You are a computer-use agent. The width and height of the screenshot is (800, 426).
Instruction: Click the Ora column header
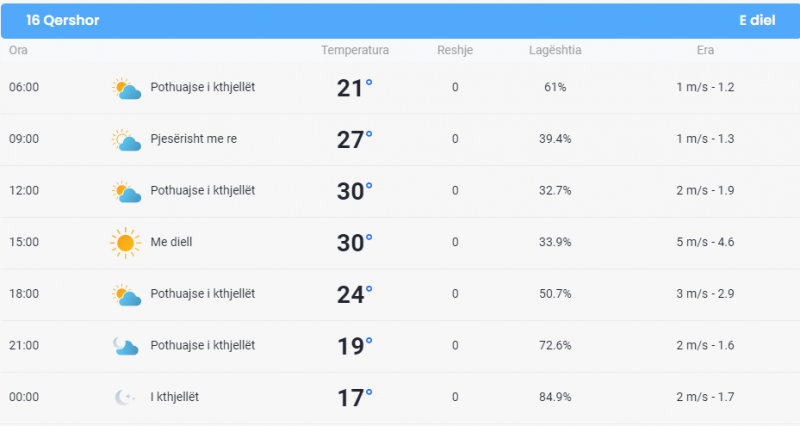(x=18, y=50)
